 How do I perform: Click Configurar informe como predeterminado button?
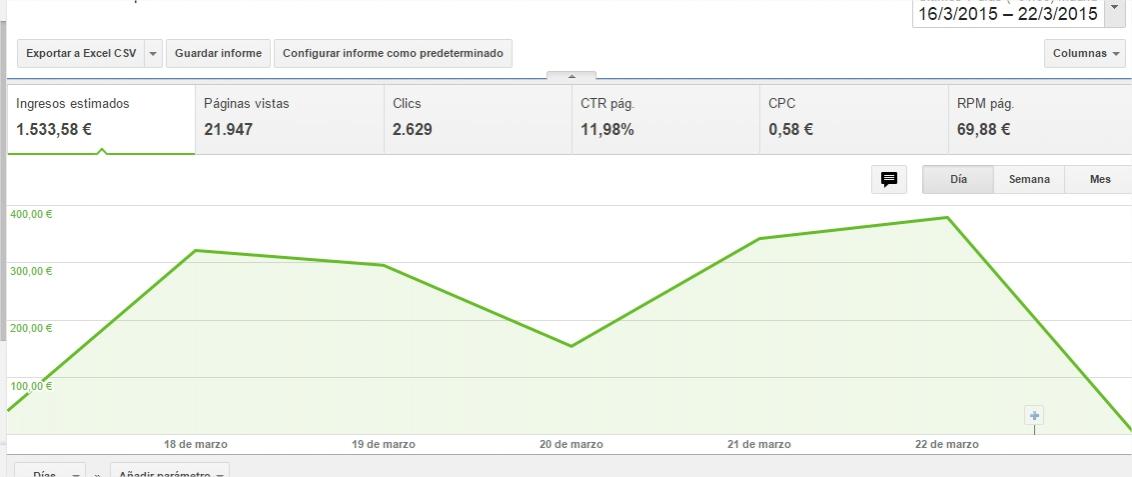tap(393, 54)
